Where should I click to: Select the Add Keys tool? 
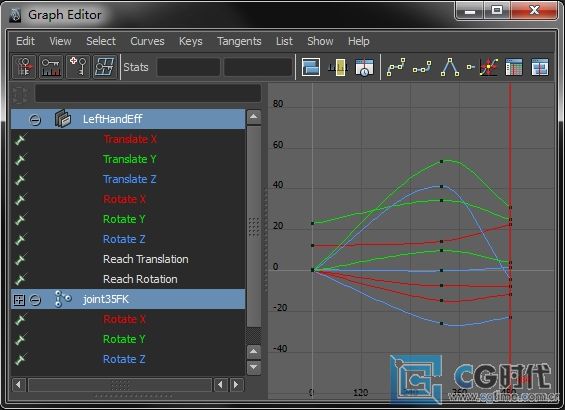click(x=78, y=67)
